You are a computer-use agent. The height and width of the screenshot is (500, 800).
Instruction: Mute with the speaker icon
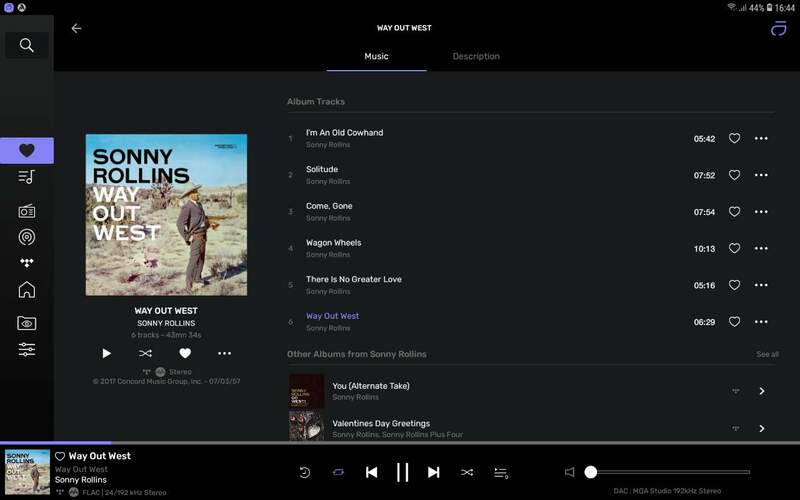[569, 472]
